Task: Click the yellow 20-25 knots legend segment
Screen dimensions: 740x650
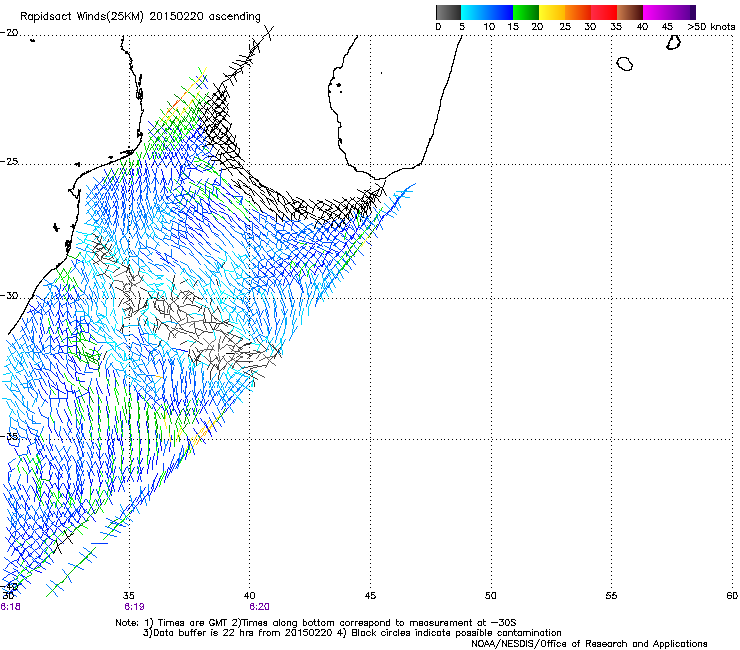Action: click(552, 12)
